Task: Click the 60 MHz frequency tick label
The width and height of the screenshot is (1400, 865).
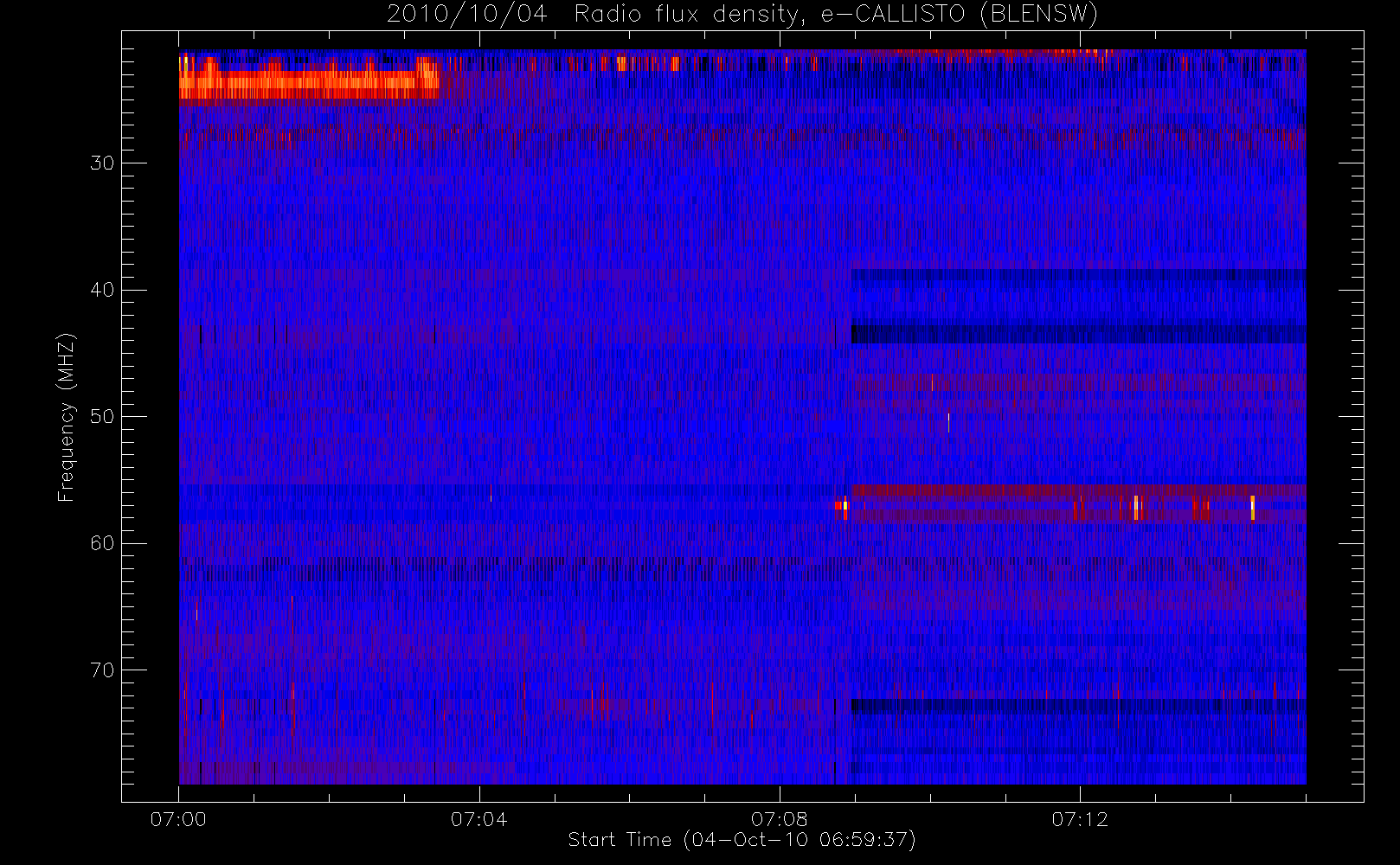Action: [x=102, y=543]
